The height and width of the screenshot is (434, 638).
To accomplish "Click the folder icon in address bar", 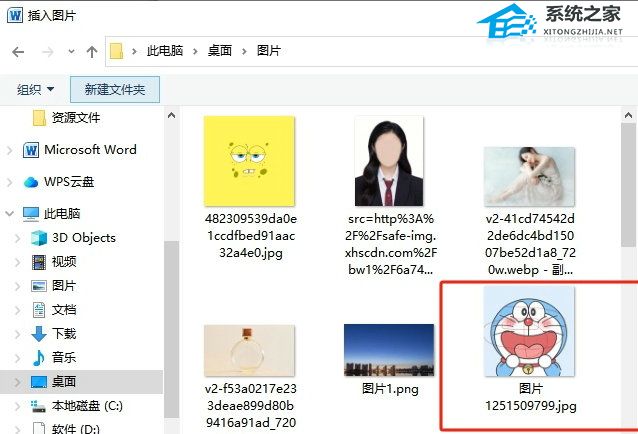I will [x=116, y=51].
